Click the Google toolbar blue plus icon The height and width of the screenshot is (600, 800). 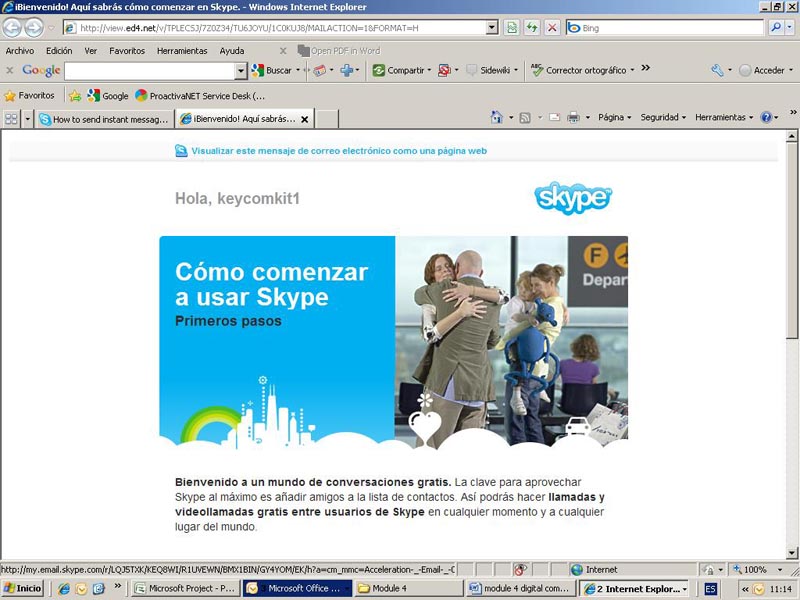tap(346, 70)
